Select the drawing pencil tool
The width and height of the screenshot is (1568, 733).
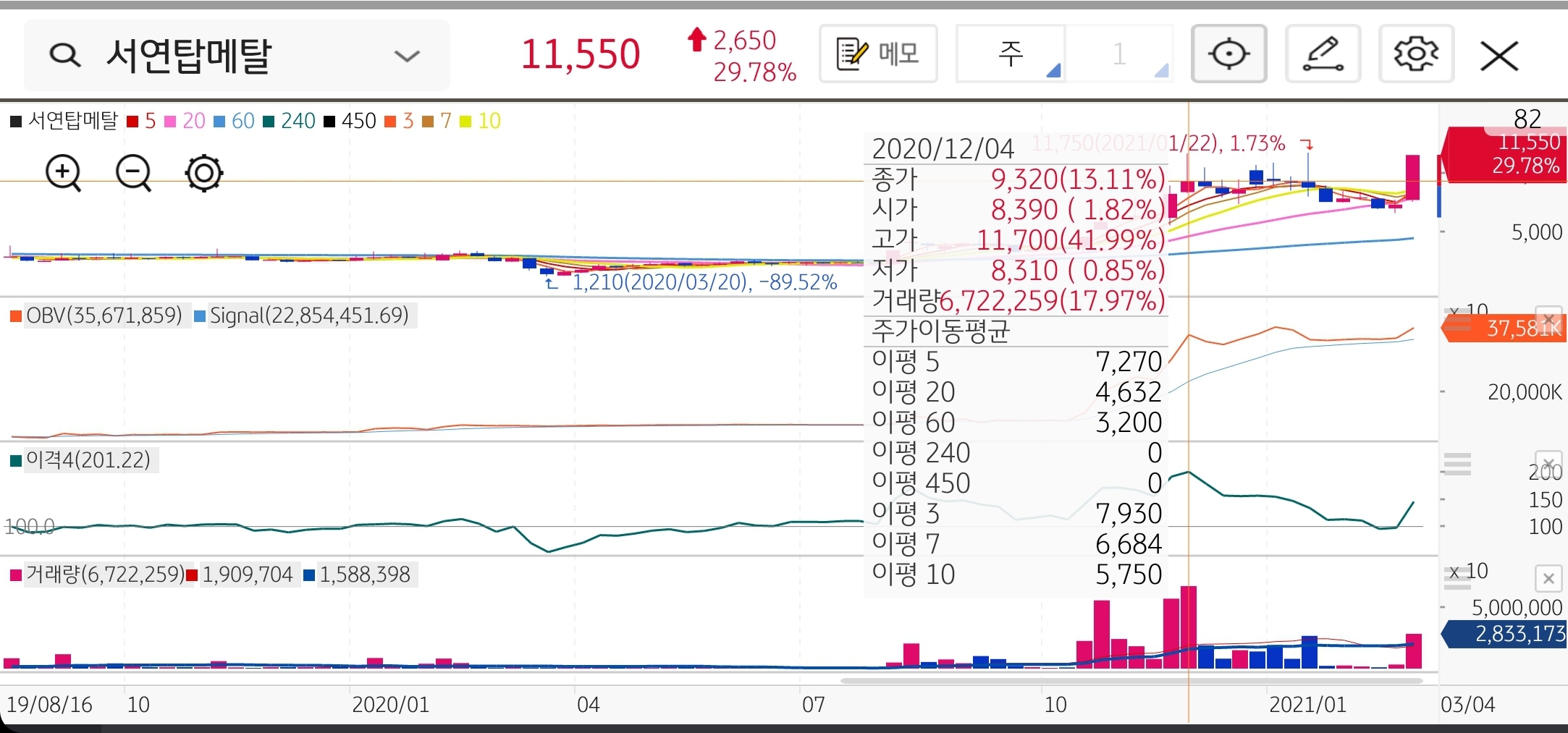tap(1323, 54)
